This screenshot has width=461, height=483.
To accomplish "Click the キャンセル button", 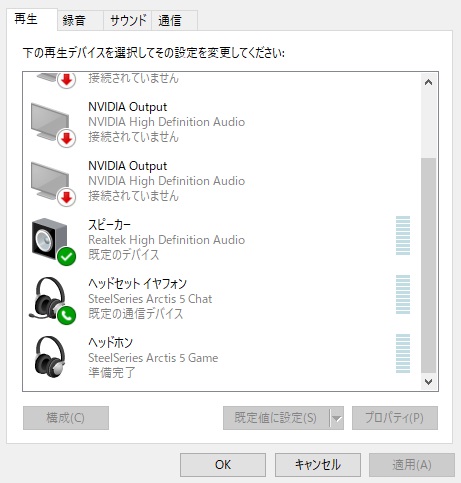I will tap(318, 465).
